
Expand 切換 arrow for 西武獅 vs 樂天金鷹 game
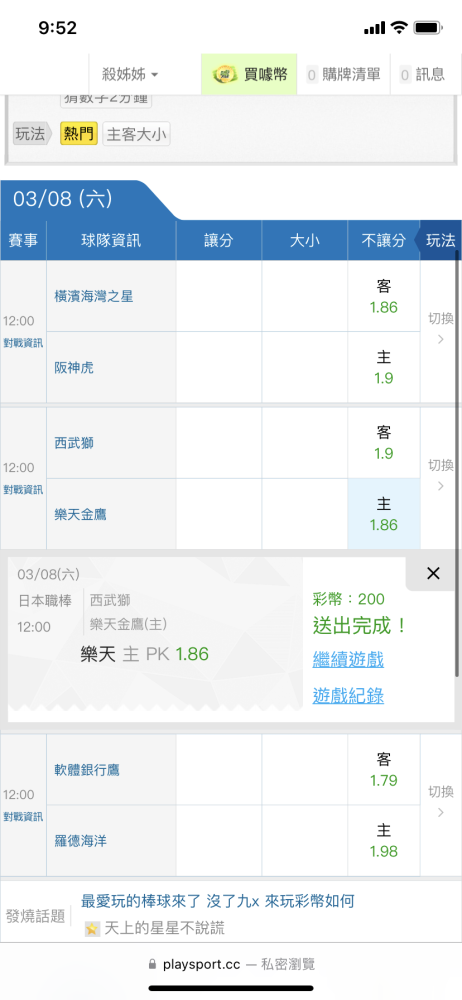[x=440, y=475]
